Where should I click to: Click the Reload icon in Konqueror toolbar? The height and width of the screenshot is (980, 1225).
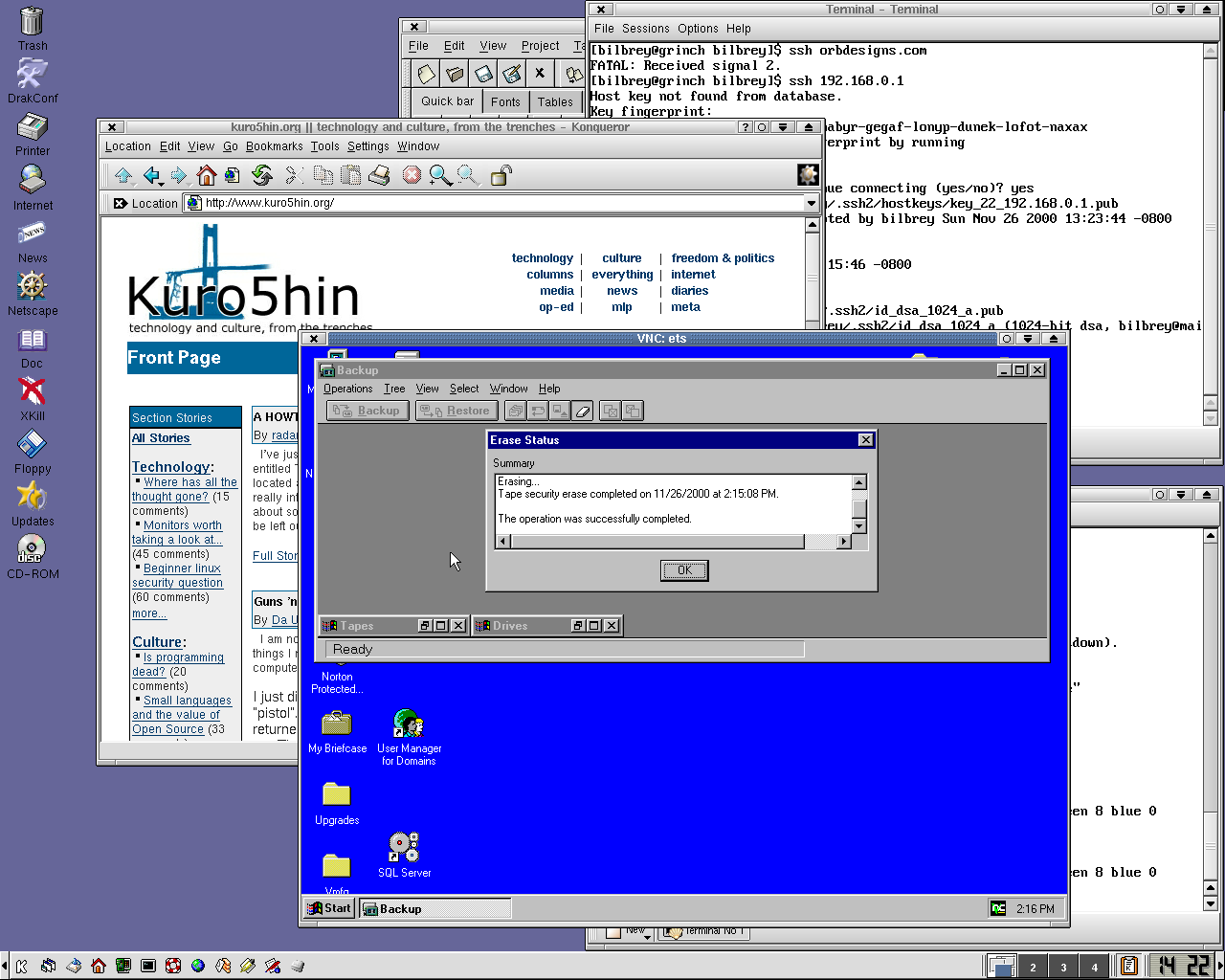pyautogui.click(x=261, y=175)
